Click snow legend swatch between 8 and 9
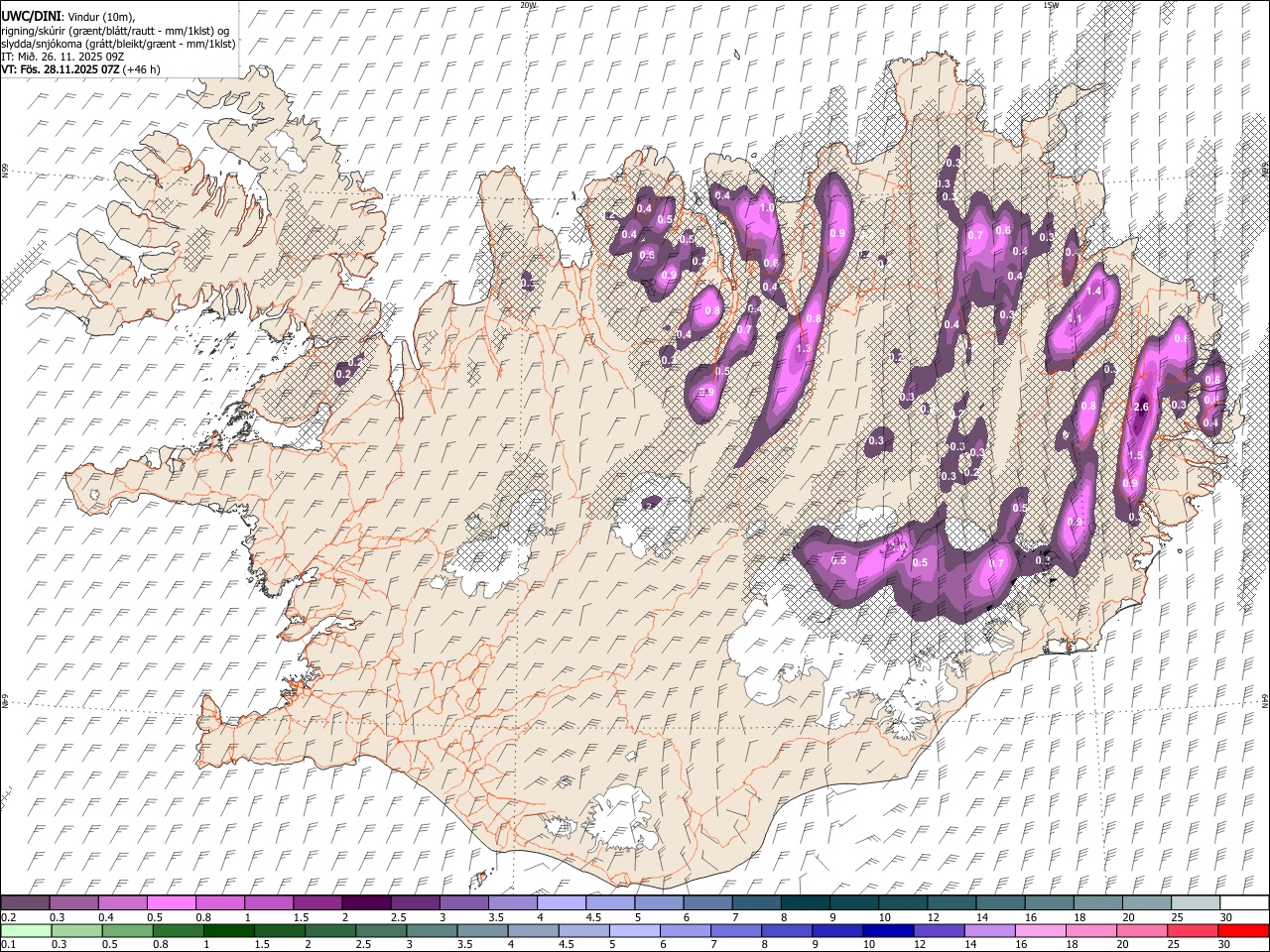Screen dimensions: 1270x952 806,902
